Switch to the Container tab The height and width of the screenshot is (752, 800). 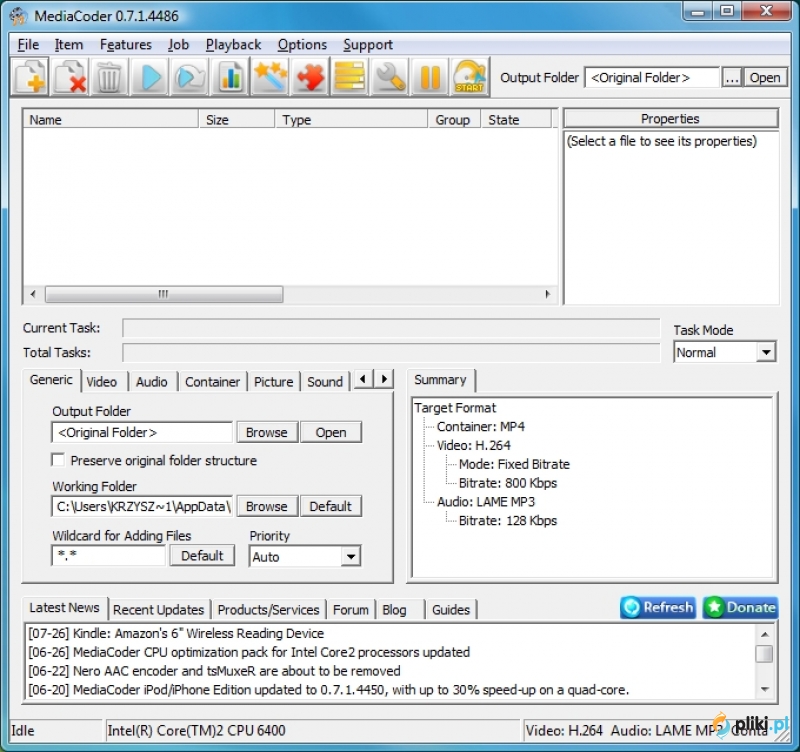coord(212,382)
